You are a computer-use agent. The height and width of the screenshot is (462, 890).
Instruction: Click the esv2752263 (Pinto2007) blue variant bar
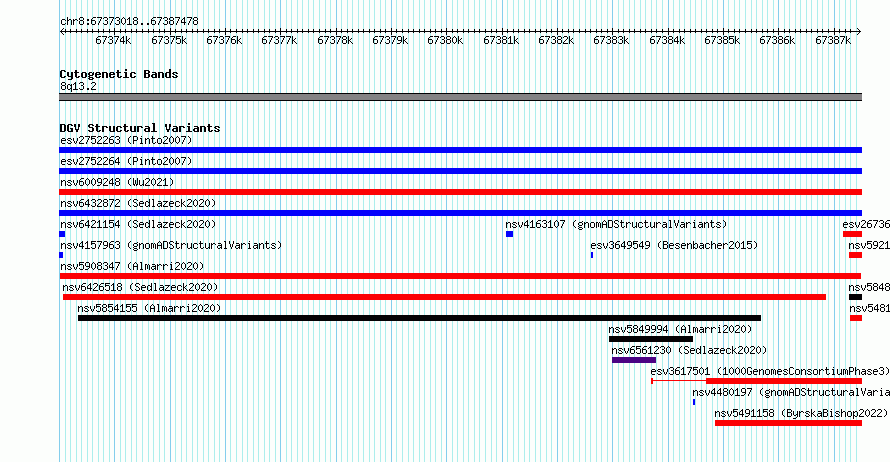click(460, 150)
